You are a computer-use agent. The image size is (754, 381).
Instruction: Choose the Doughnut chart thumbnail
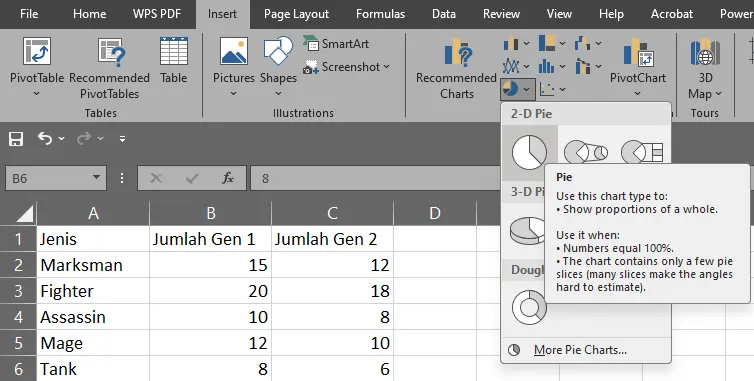(529, 307)
